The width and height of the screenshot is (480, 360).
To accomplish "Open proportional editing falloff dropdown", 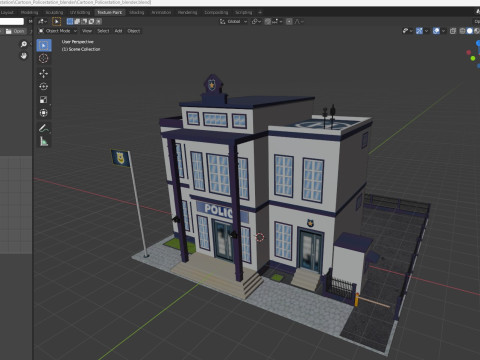I will pos(299,22).
